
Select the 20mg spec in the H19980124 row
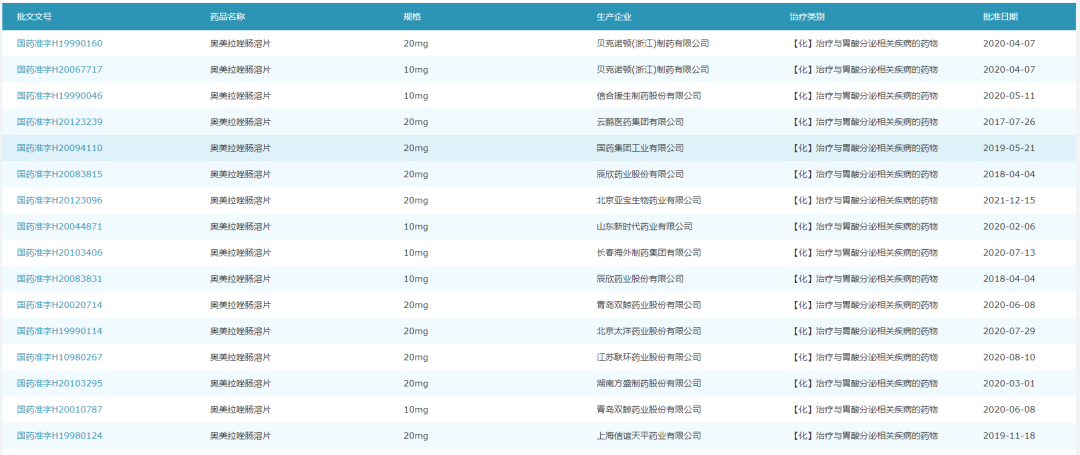point(416,436)
